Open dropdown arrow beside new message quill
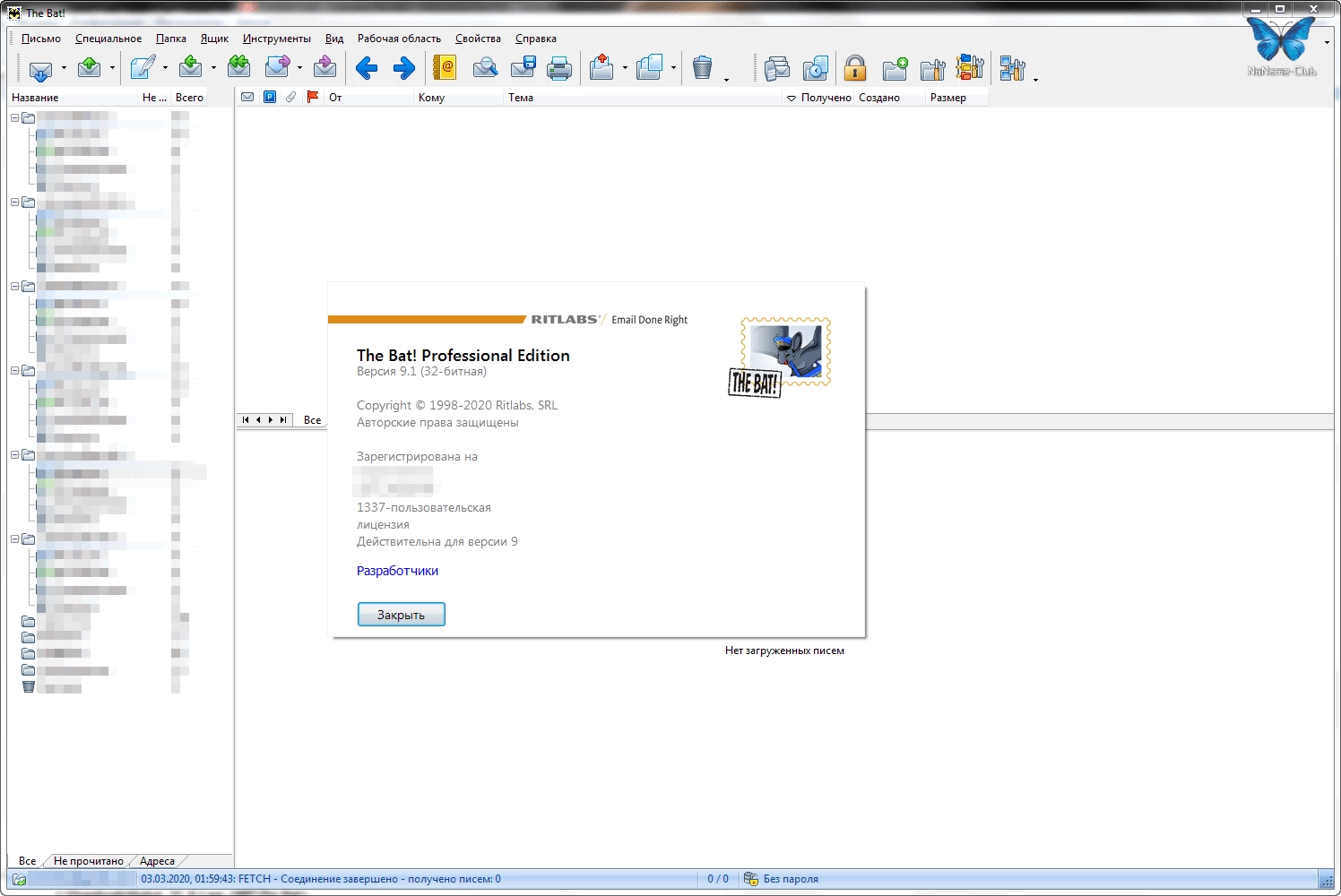The image size is (1341, 896). (x=165, y=68)
